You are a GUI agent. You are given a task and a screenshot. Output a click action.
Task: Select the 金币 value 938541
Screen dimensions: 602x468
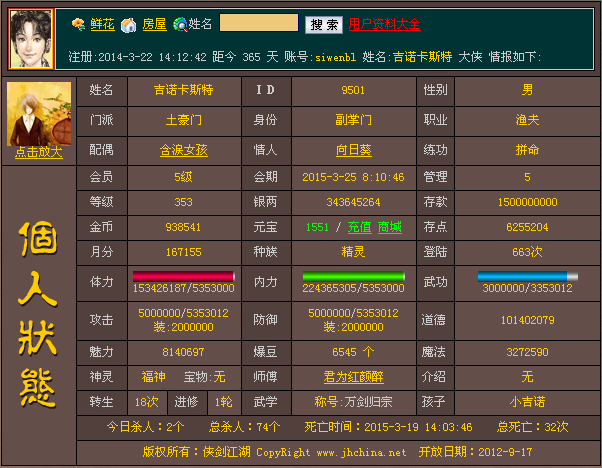pos(184,227)
